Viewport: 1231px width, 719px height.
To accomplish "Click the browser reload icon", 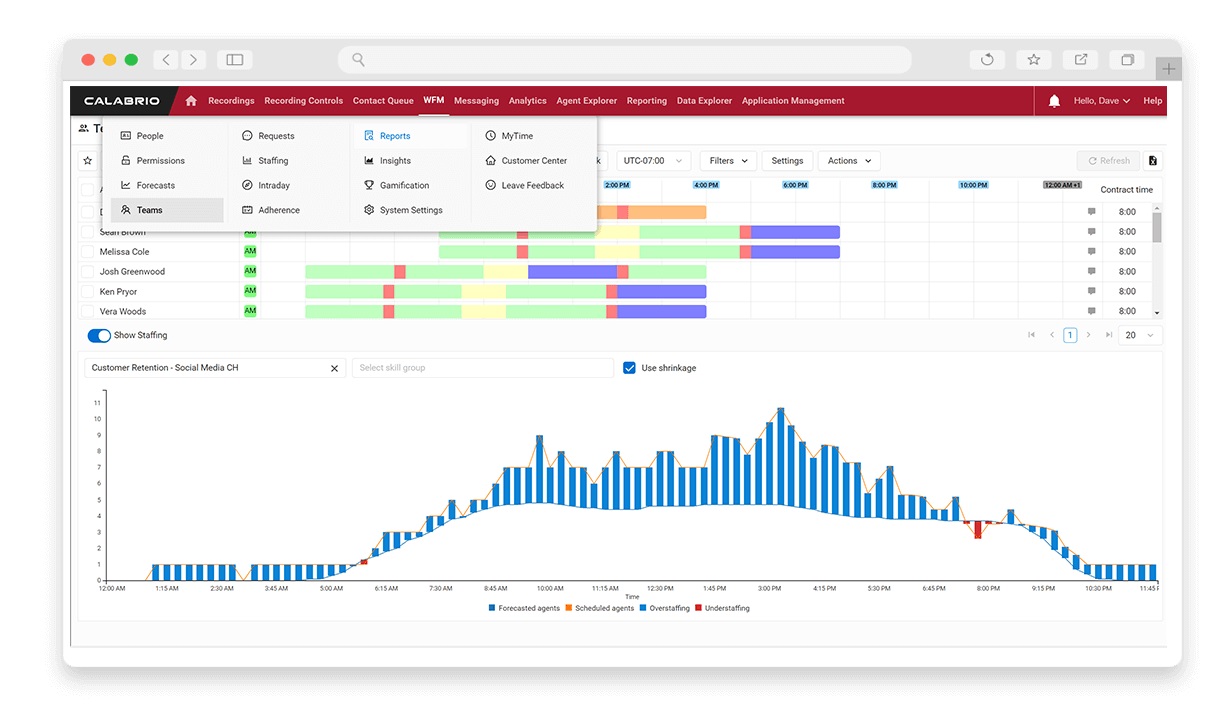I will (x=987, y=60).
